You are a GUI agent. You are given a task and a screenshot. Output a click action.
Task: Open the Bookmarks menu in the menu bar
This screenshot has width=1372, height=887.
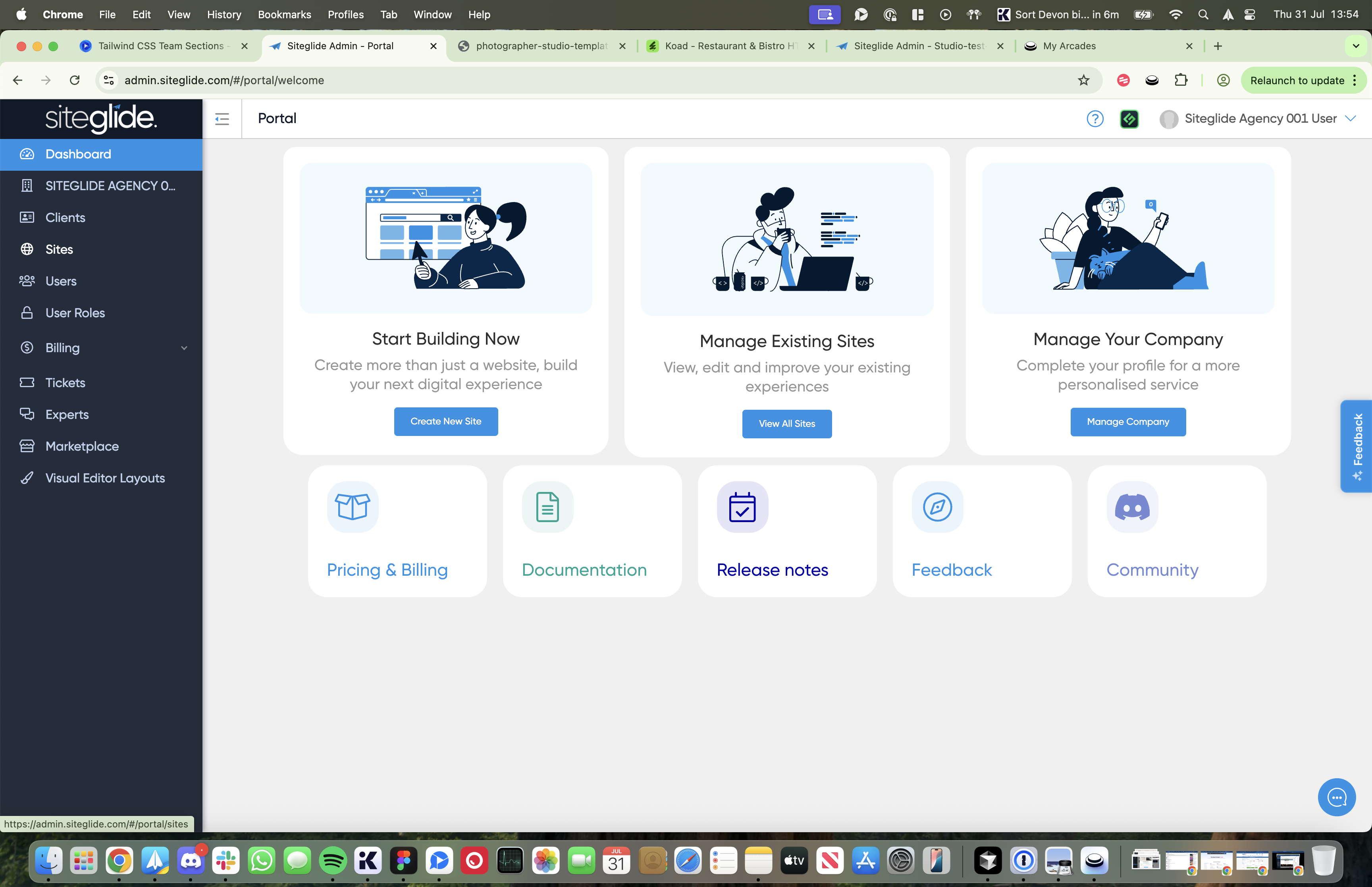284,14
